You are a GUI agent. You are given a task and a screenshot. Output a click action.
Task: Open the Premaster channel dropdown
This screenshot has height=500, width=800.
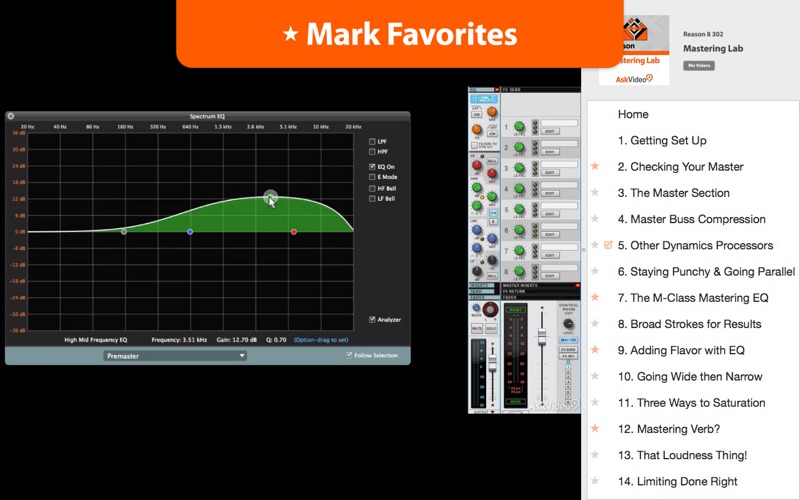click(175, 356)
